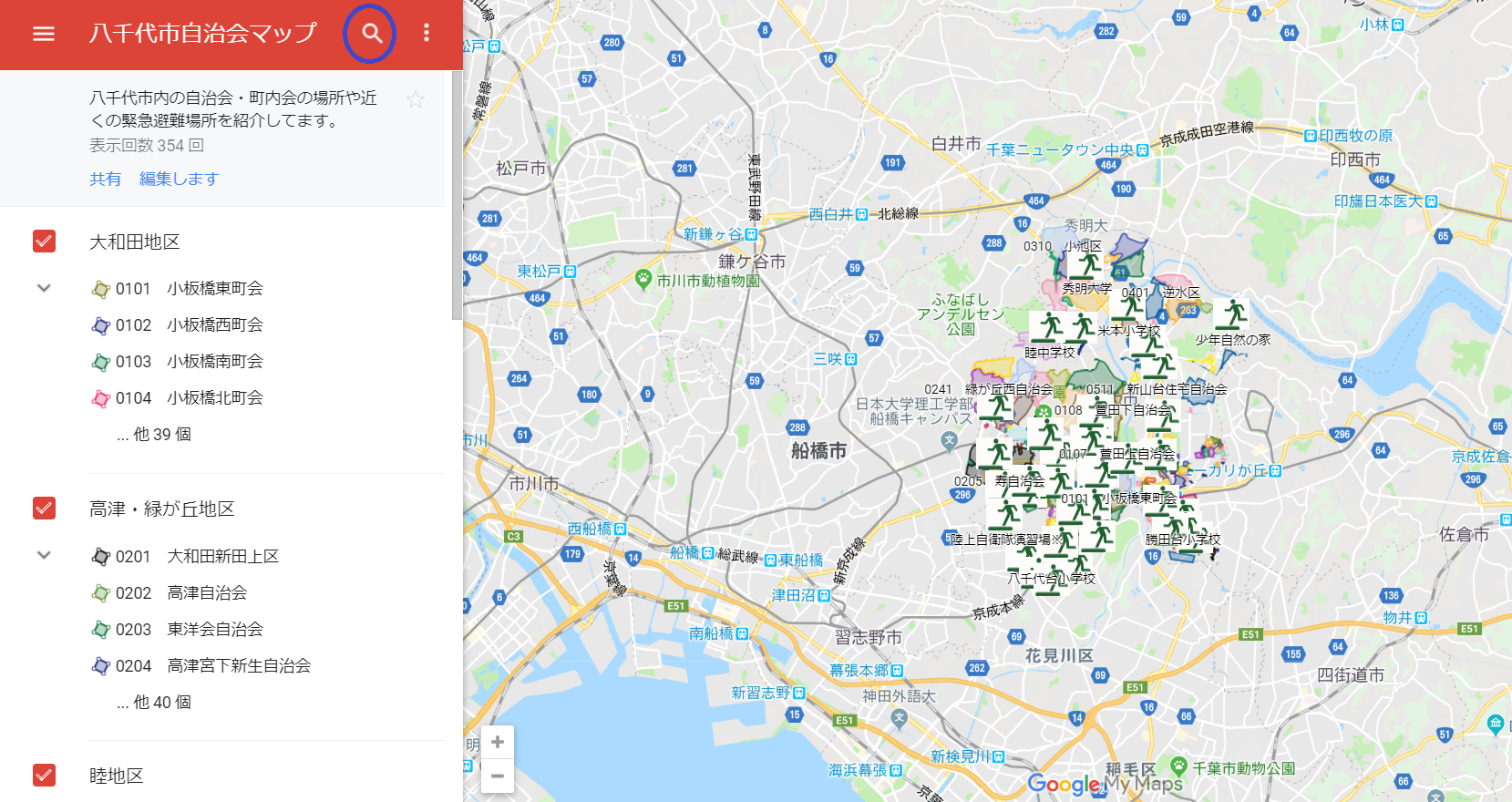Click the 0101 小板橋東町会 map label
Image resolution: width=1512 pixels, height=802 pixels.
tap(1119, 499)
